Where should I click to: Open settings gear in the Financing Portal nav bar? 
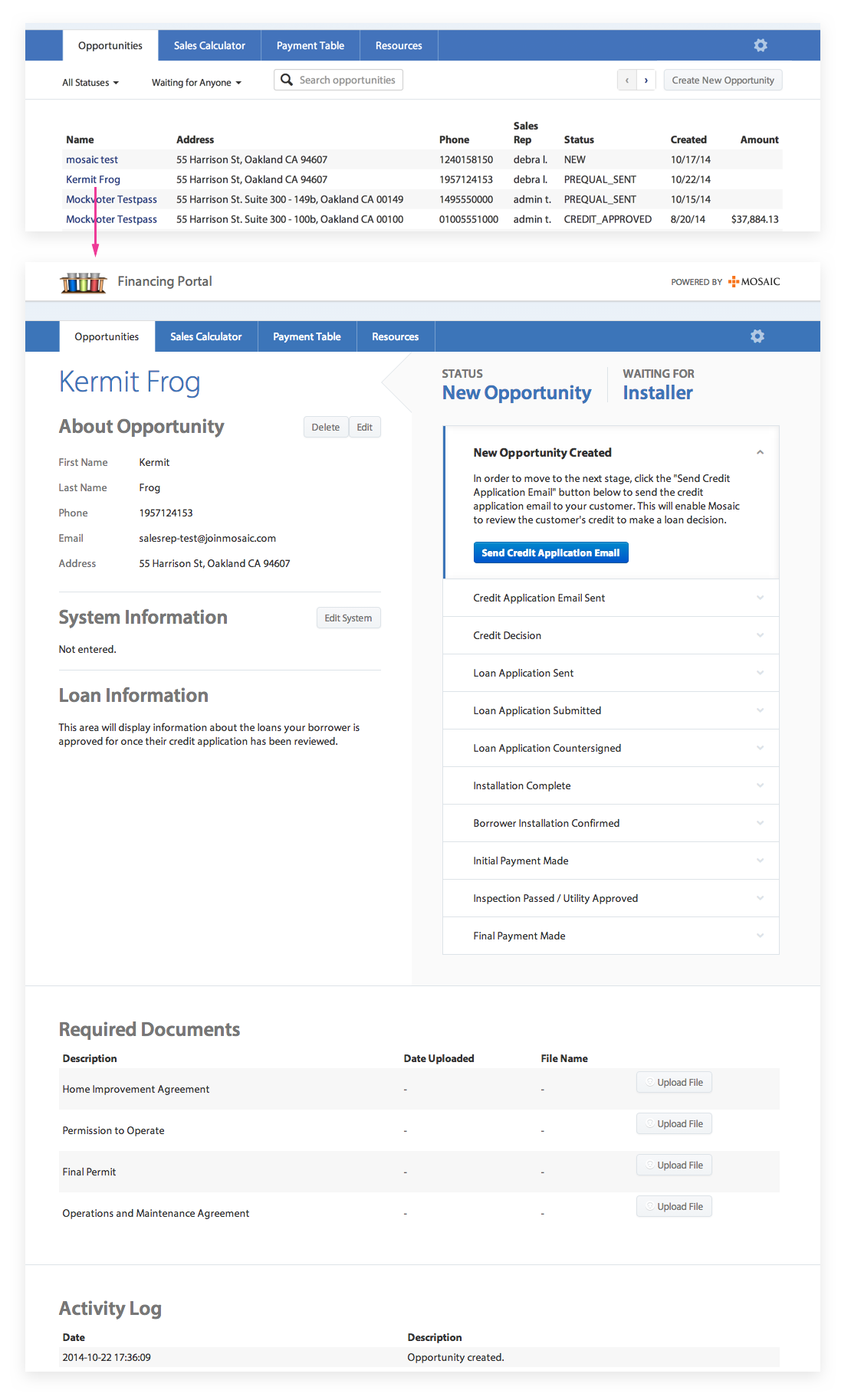coord(757,336)
